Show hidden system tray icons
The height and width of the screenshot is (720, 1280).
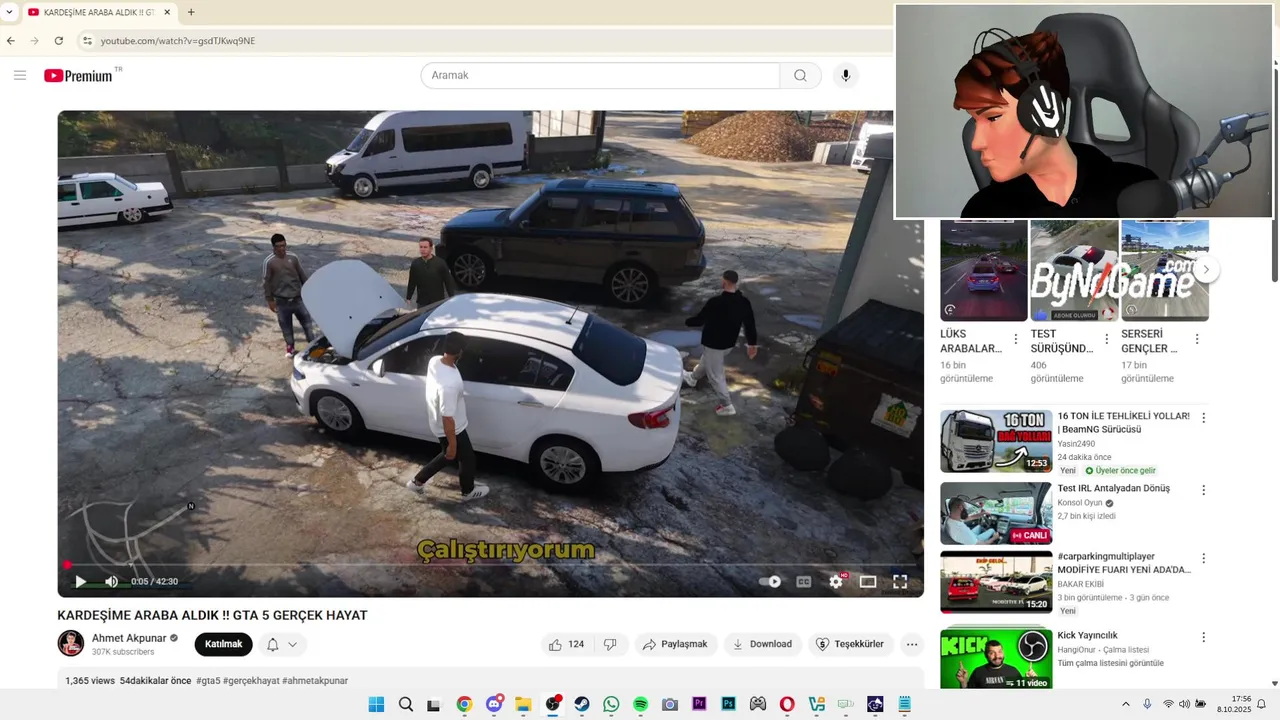pos(1126,704)
